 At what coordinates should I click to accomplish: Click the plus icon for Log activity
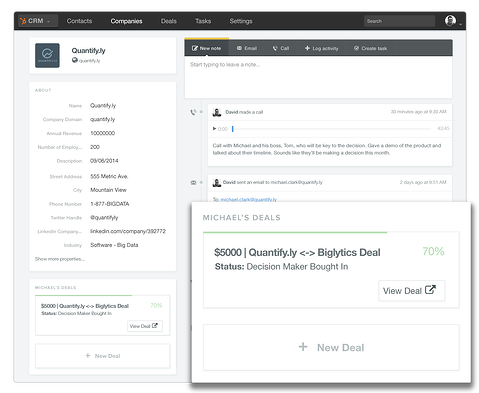(x=307, y=48)
